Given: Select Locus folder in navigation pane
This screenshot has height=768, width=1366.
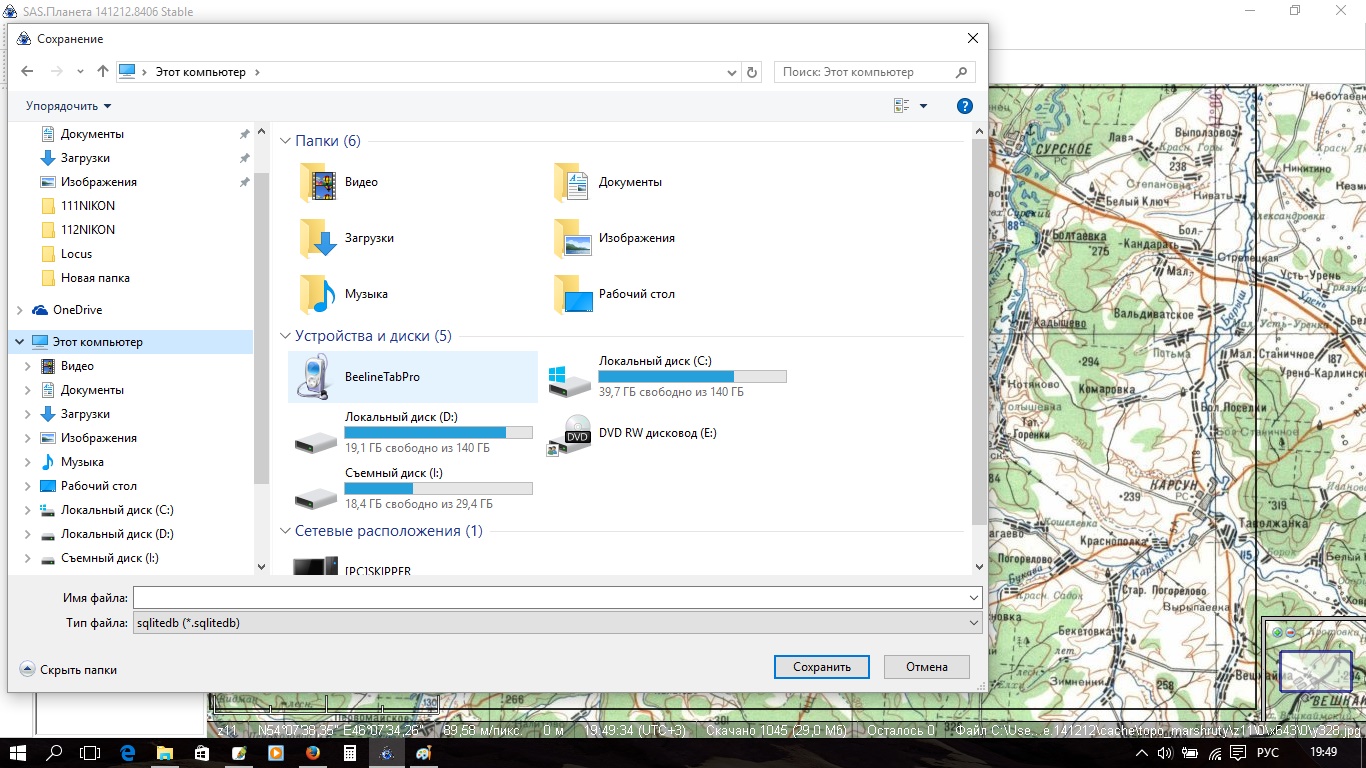Looking at the screenshot, I should click(x=76, y=254).
